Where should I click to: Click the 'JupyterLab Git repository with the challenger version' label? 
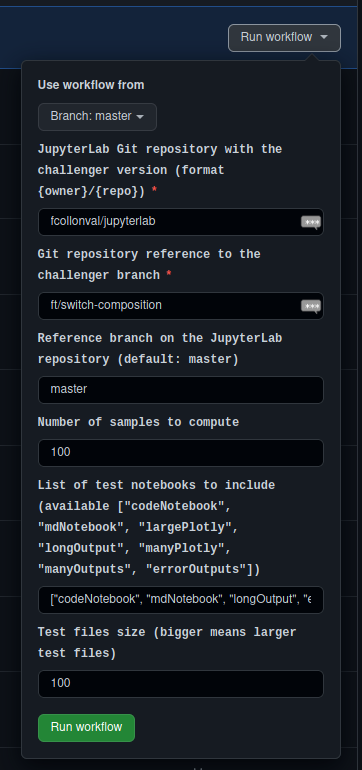pos(160,170)
